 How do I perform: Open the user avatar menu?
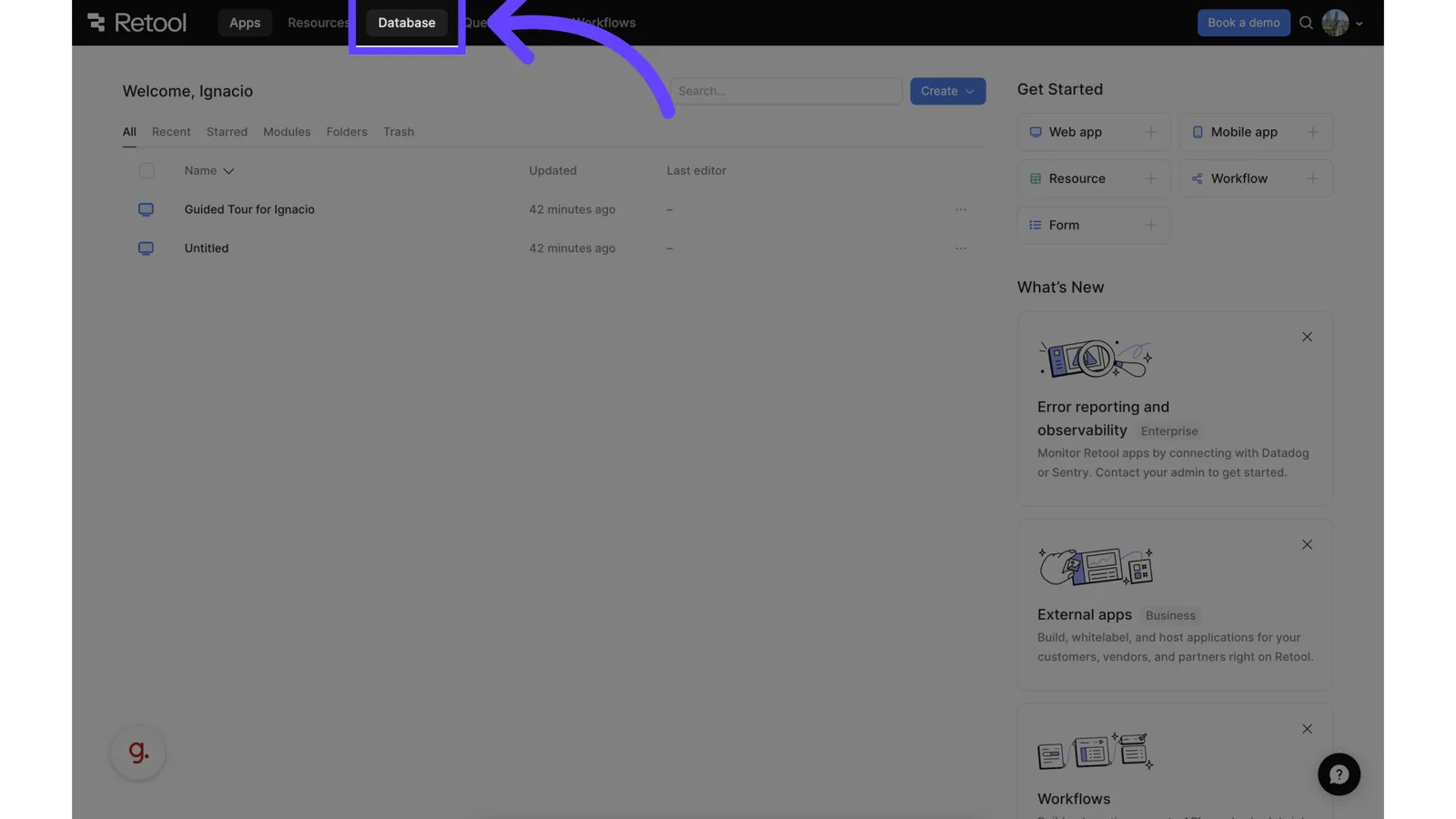click(x=1342, y=23)
